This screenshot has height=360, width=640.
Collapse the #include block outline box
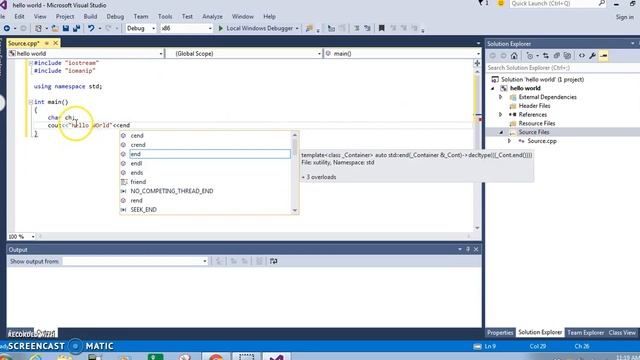31,63
